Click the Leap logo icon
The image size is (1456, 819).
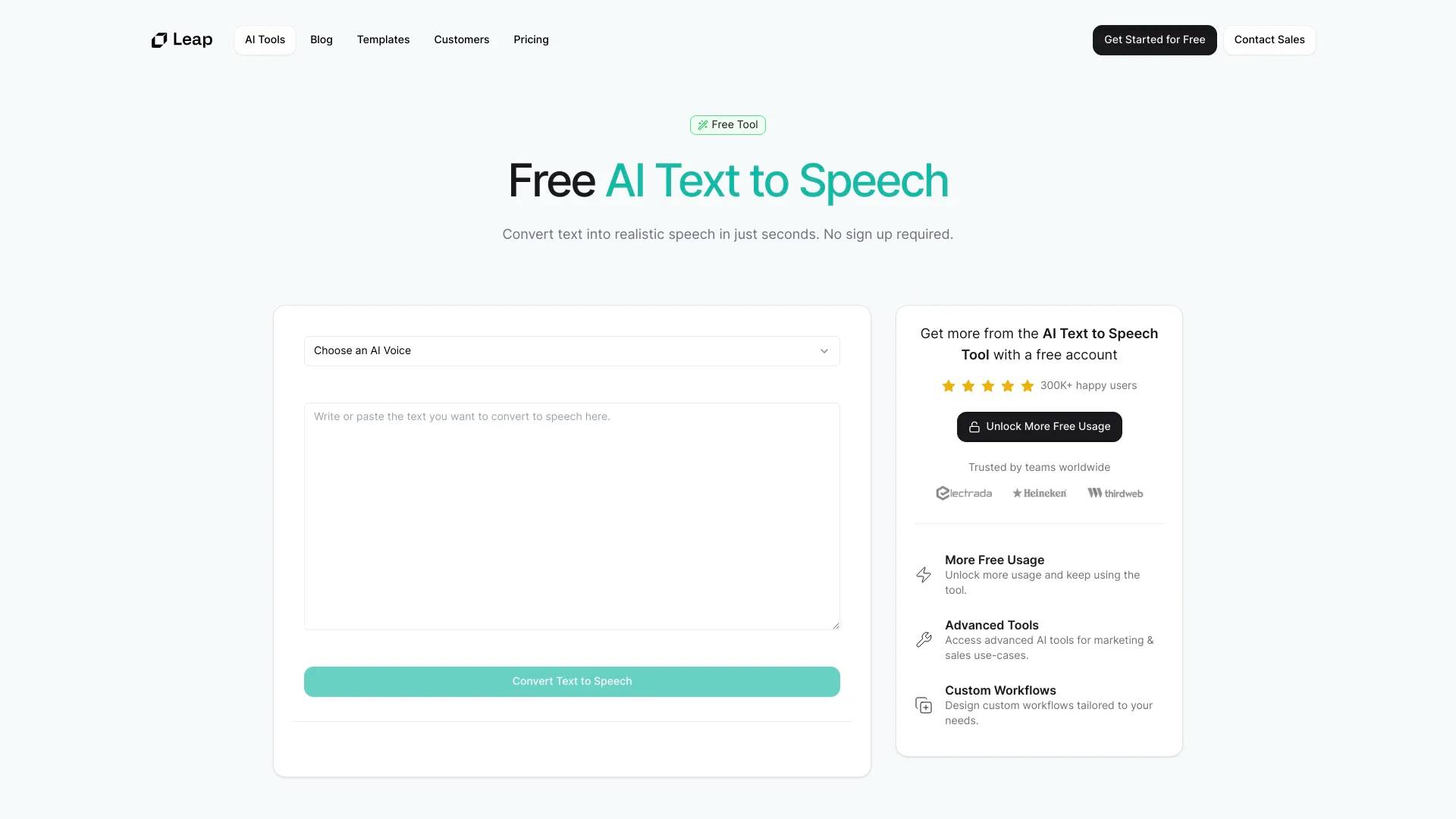[x=158, y=40]
